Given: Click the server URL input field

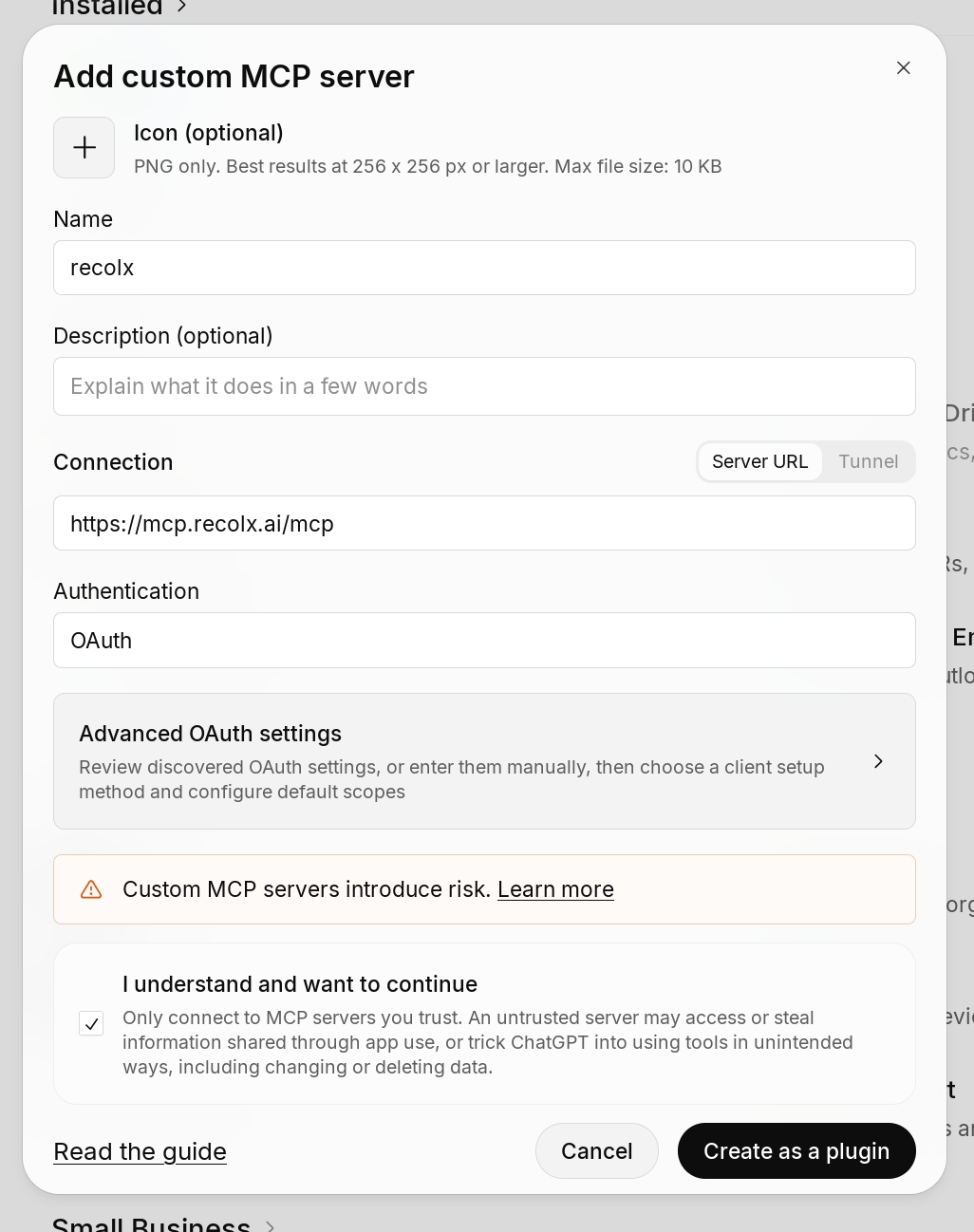Looking at the screenshot, I should point(484,523).
